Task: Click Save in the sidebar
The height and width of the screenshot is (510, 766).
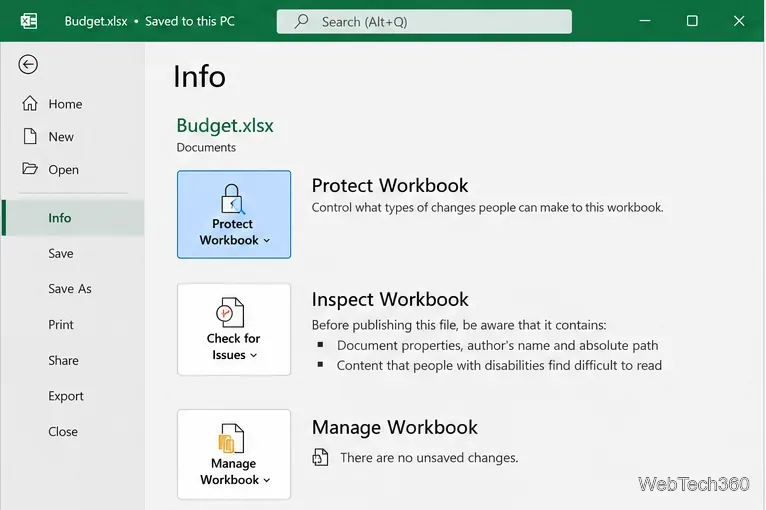Action: click(x=61, y=254)
